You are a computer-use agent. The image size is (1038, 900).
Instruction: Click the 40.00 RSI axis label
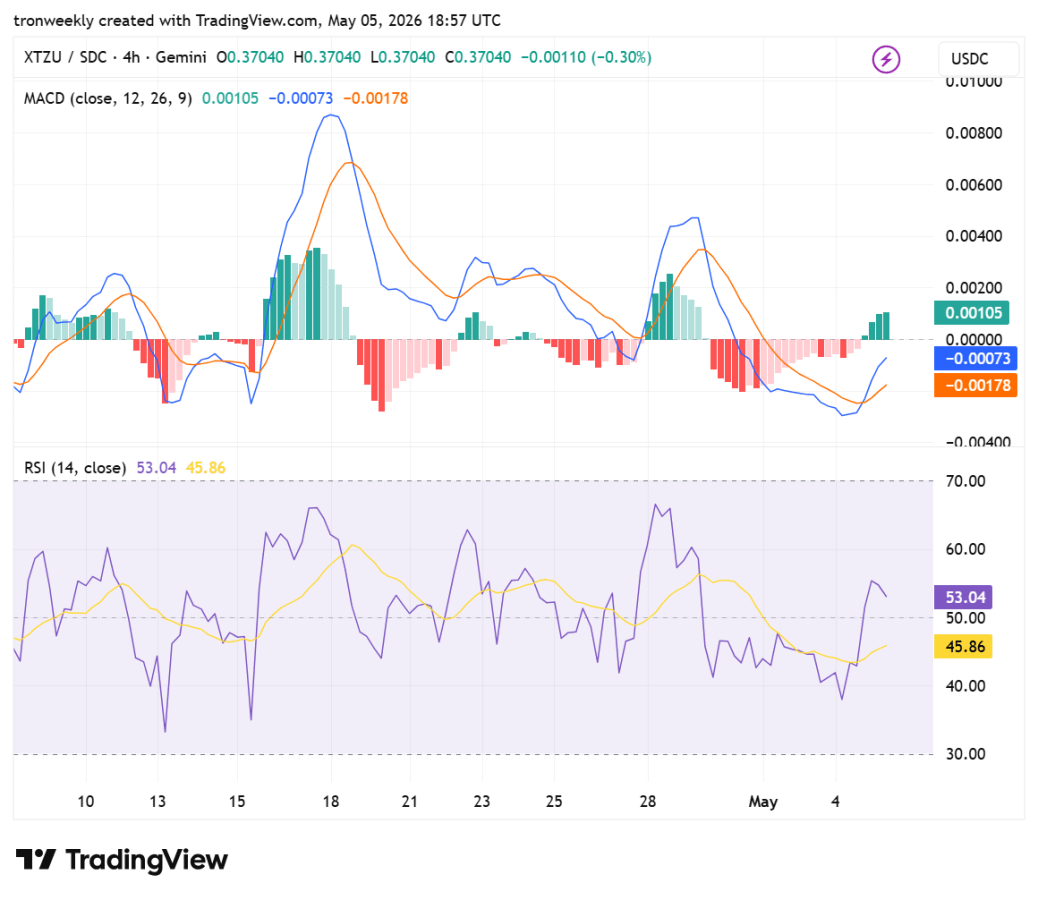pos(965,686)
